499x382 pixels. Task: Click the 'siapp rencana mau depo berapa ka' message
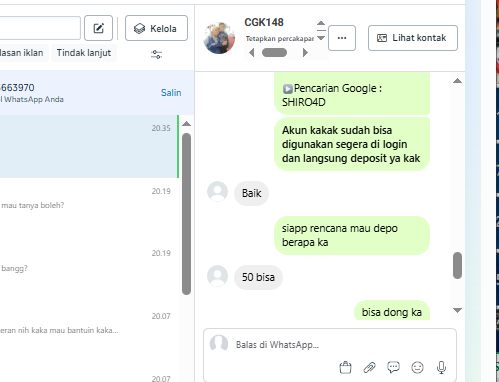coord(352,235)
